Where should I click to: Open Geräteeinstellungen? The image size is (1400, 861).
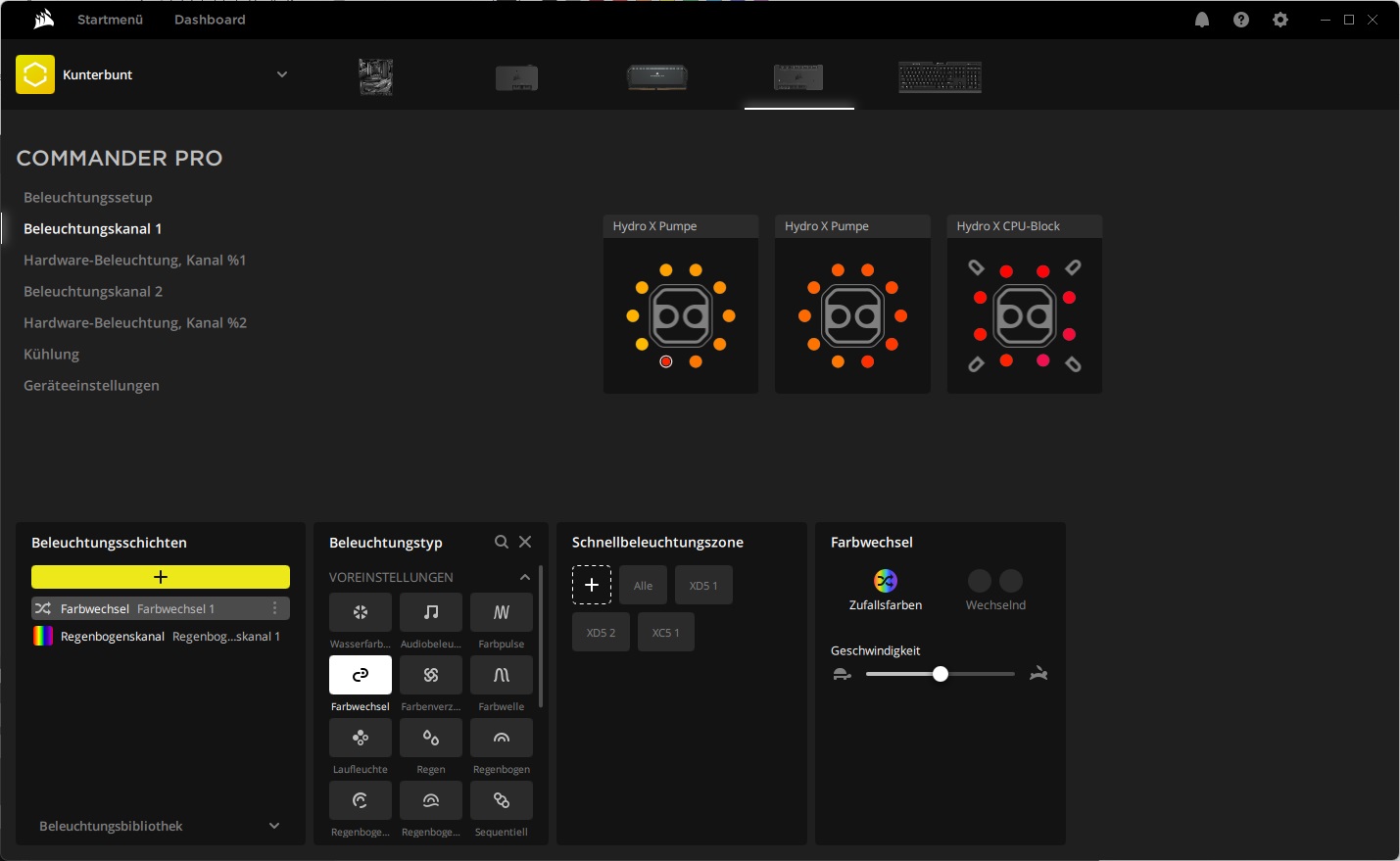coord(91,385)
